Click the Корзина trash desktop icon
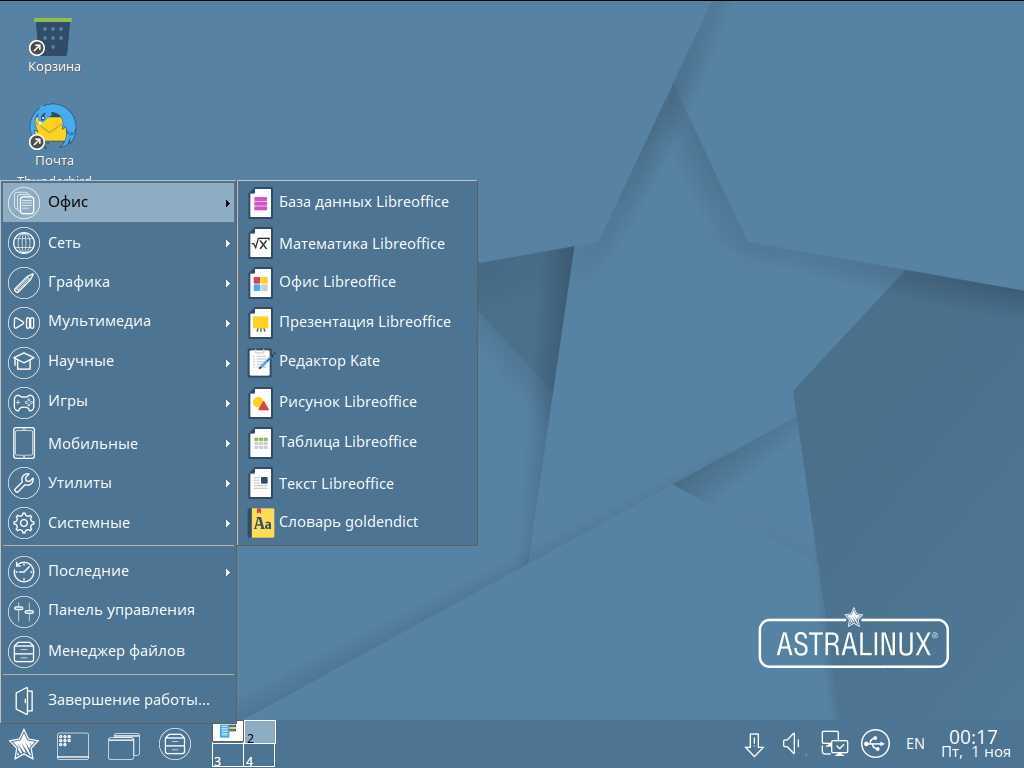Viewport: 1024px width, 768px height. 54,42
